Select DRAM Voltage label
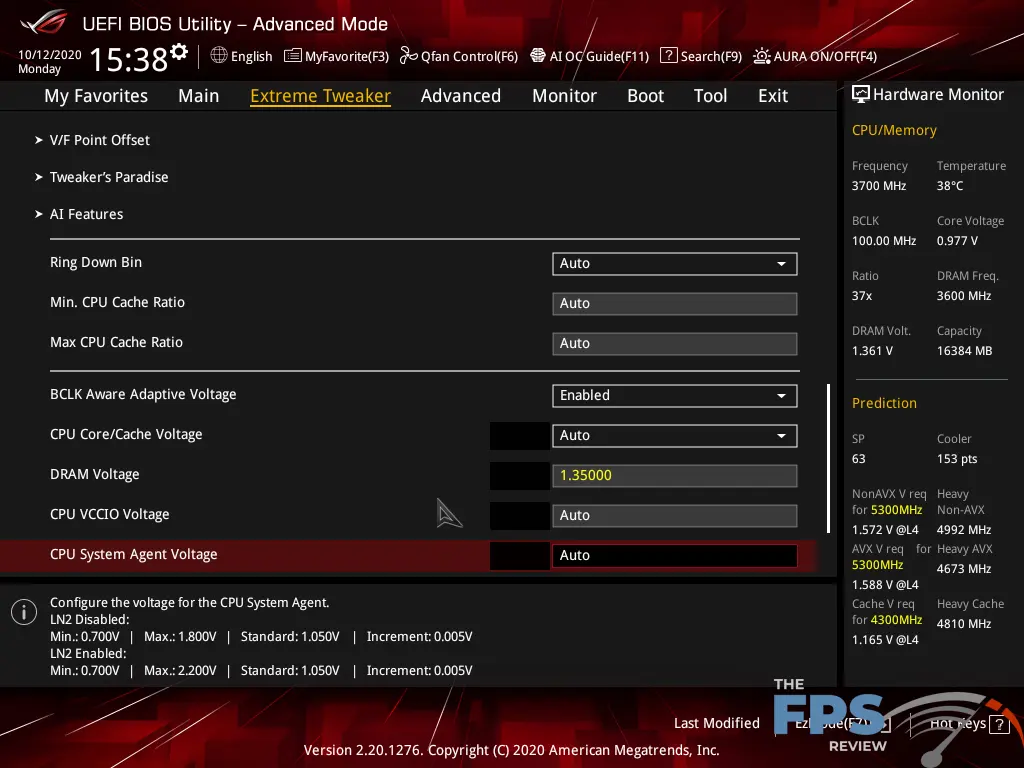Viewport: 1024px width, 768px height. pos(95,474)
